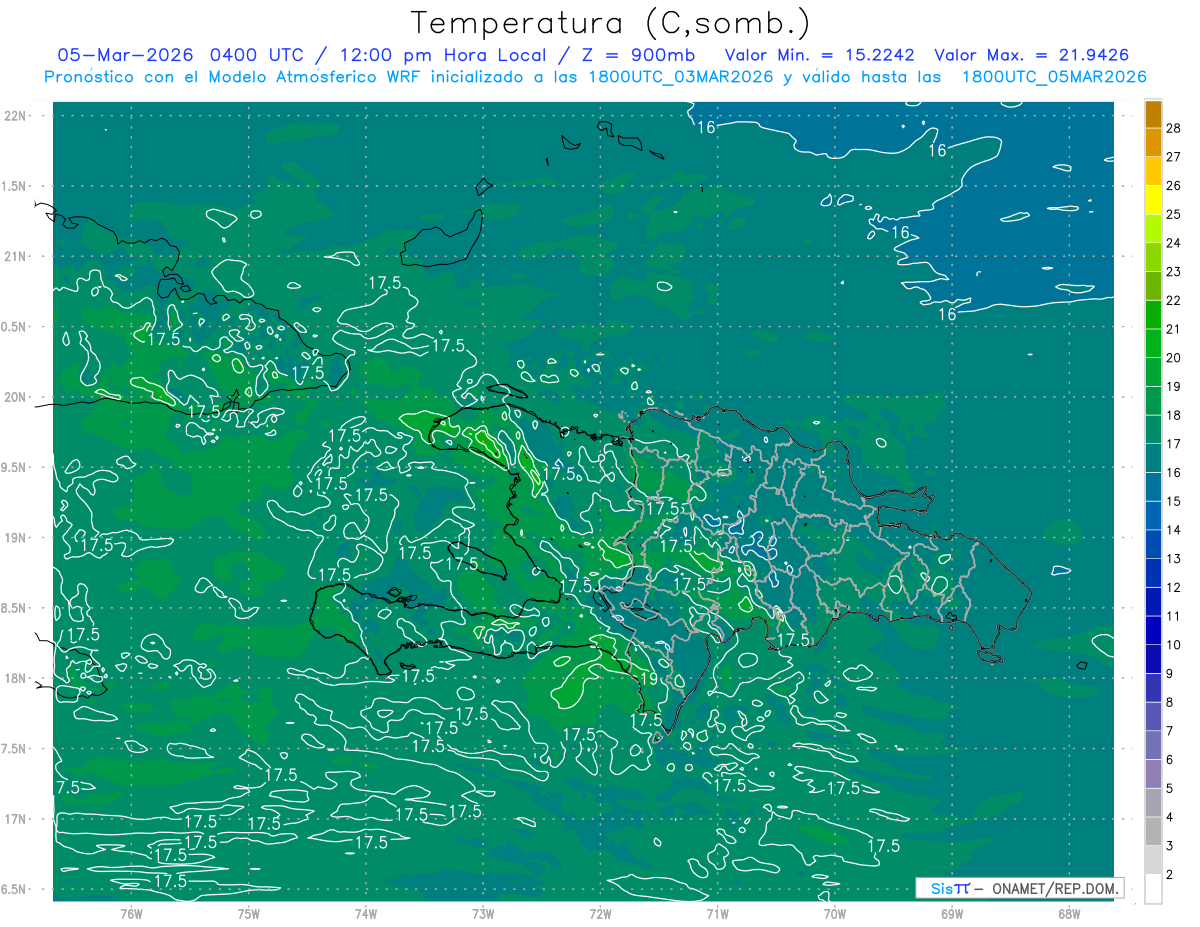Click the '69W' longitude axis label
The width and height of the screenshot is (1200, 927).
(x=952, y=914)
